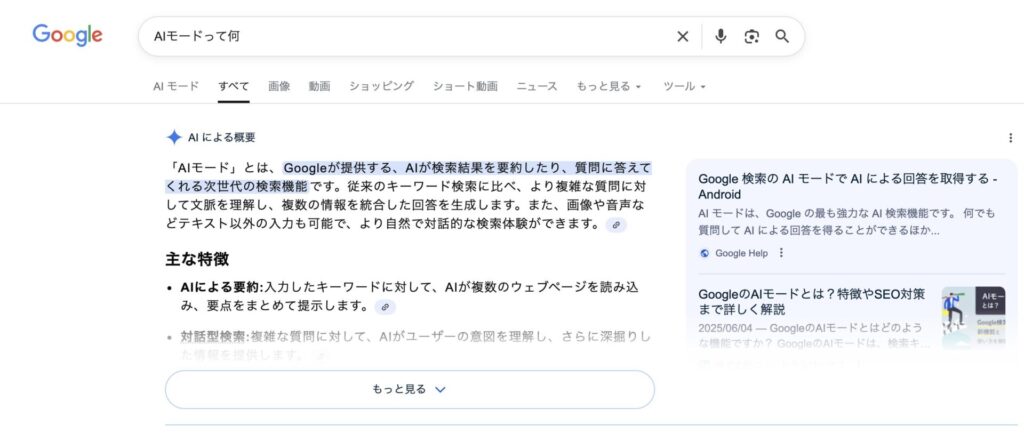Click the AI overview sparkle icon

(174, 138)
